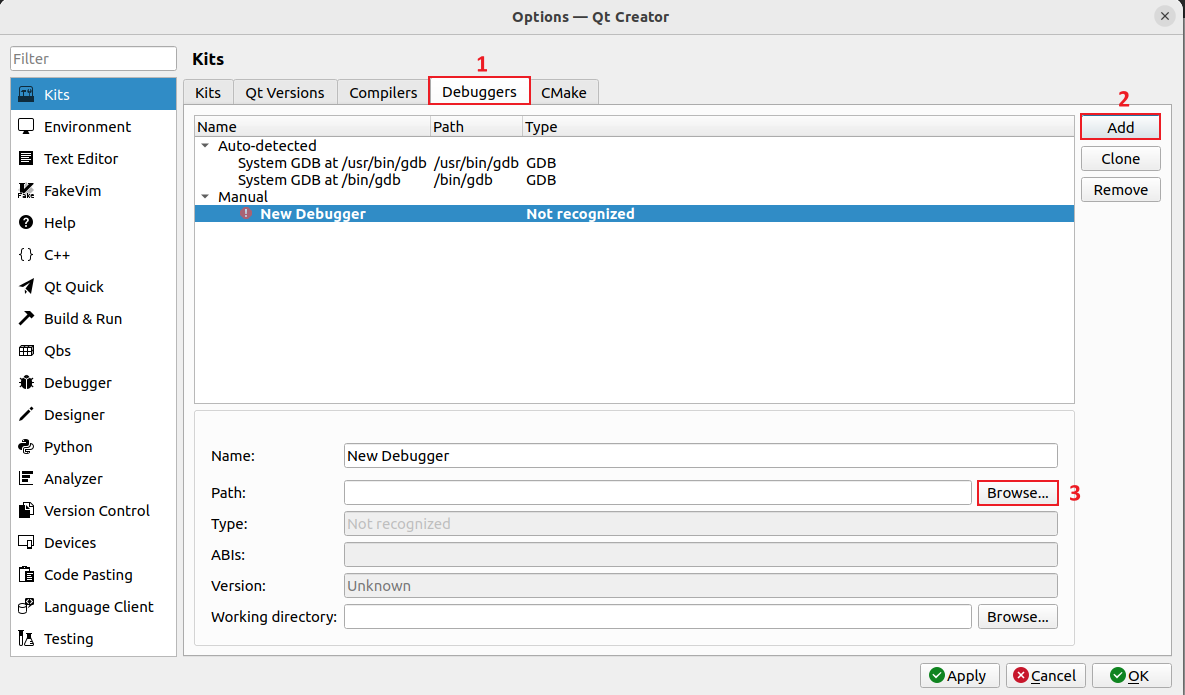Open Devices settings icon
1185x695 pixels.
click(x=26, y=542)
